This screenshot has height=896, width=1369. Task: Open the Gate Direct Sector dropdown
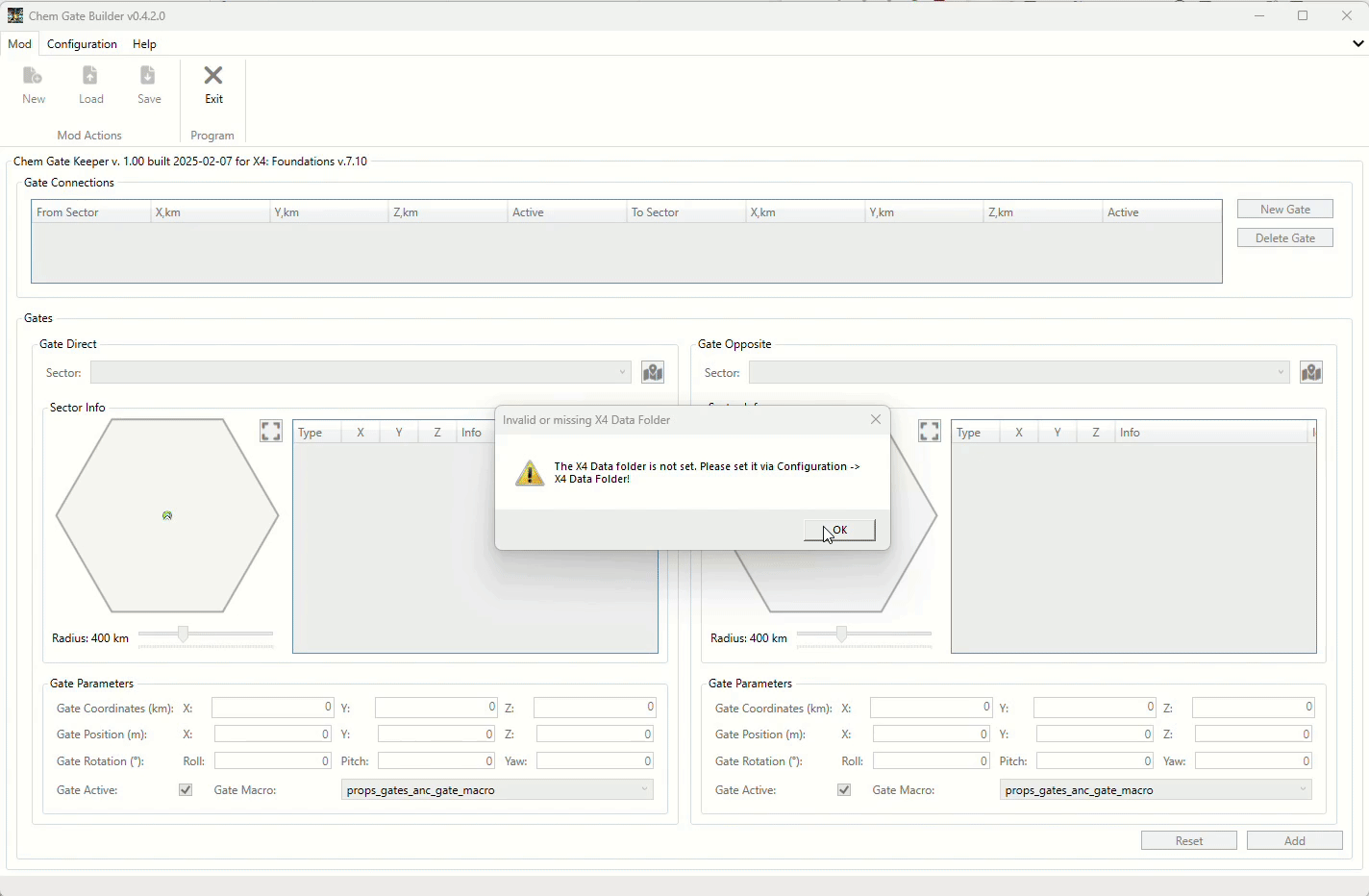pyautogui.click(x=361, y=372)
